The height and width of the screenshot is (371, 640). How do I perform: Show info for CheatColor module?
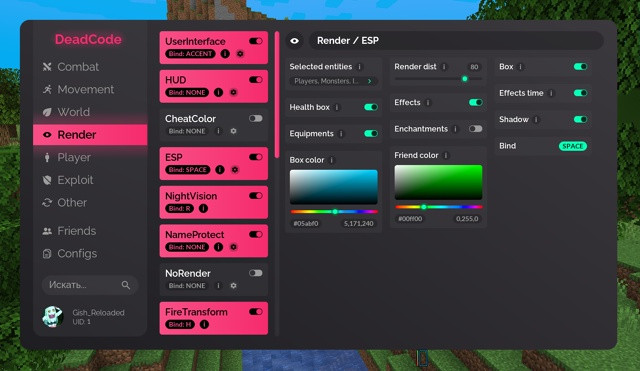pos(218,131)
